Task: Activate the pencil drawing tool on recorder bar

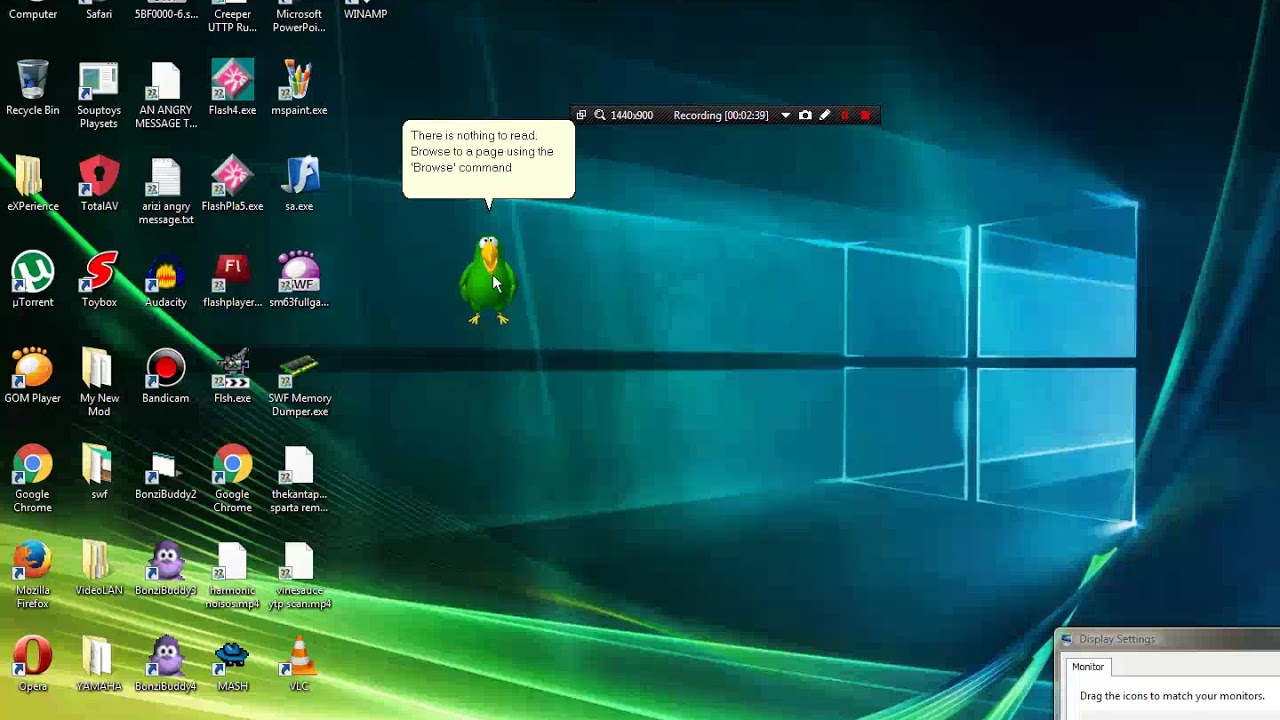Action: [x=825, y=115]
